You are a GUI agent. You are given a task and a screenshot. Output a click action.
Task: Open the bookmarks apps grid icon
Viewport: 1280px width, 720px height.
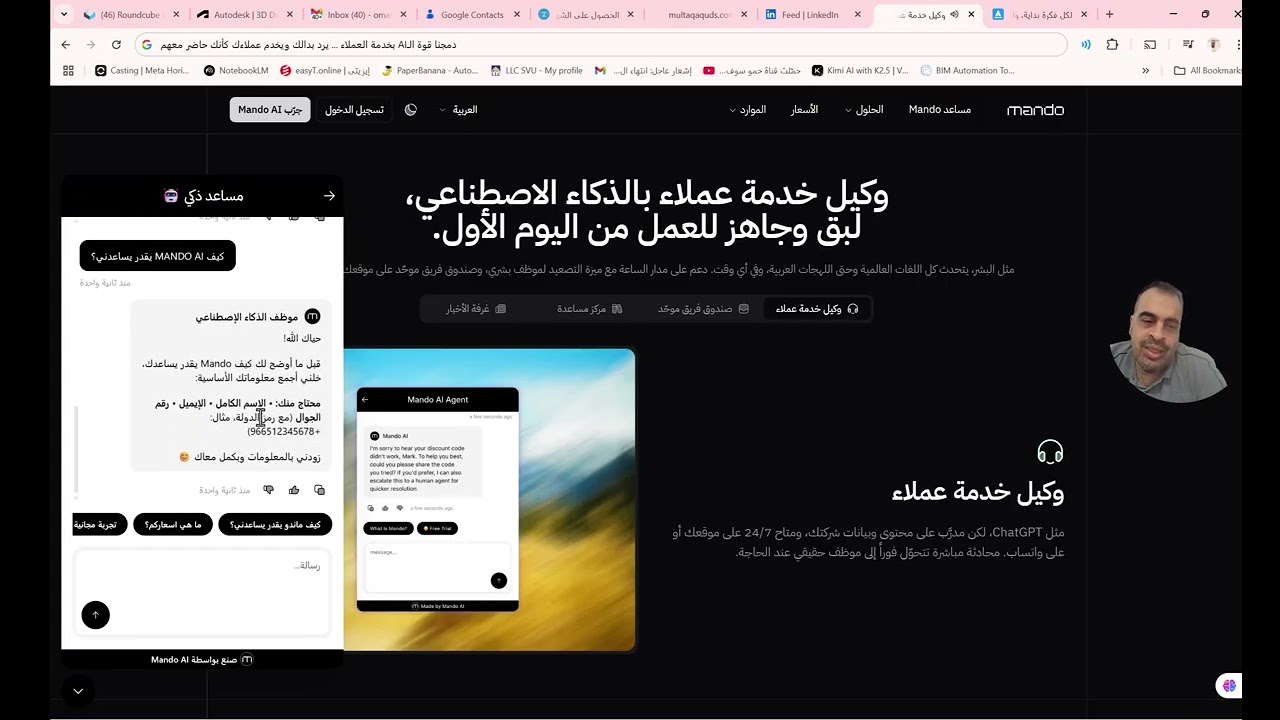tap(68, 71)
